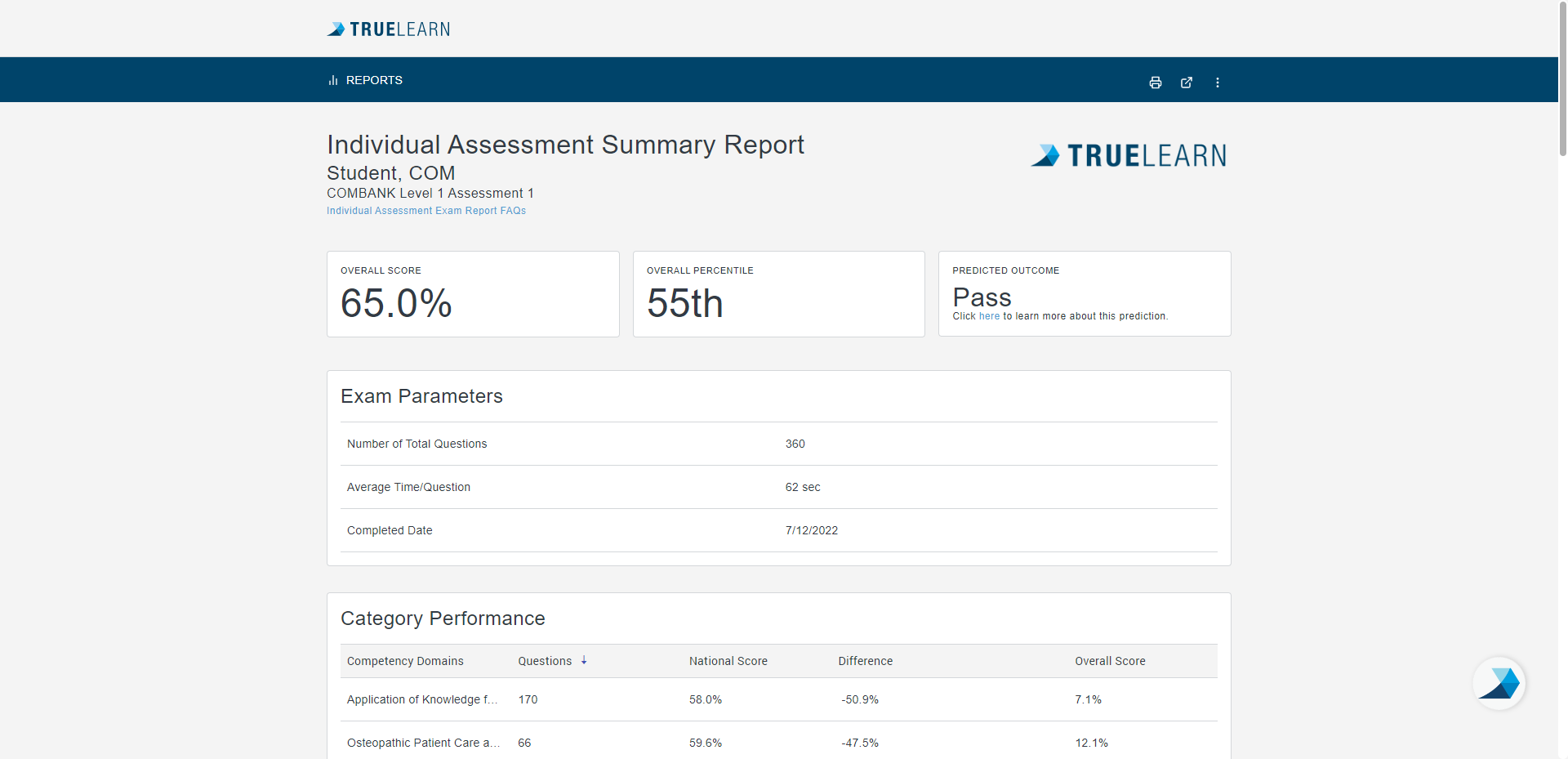
Task: Click the value '360'
Action: pyautogui.click(x=795, y=444)
